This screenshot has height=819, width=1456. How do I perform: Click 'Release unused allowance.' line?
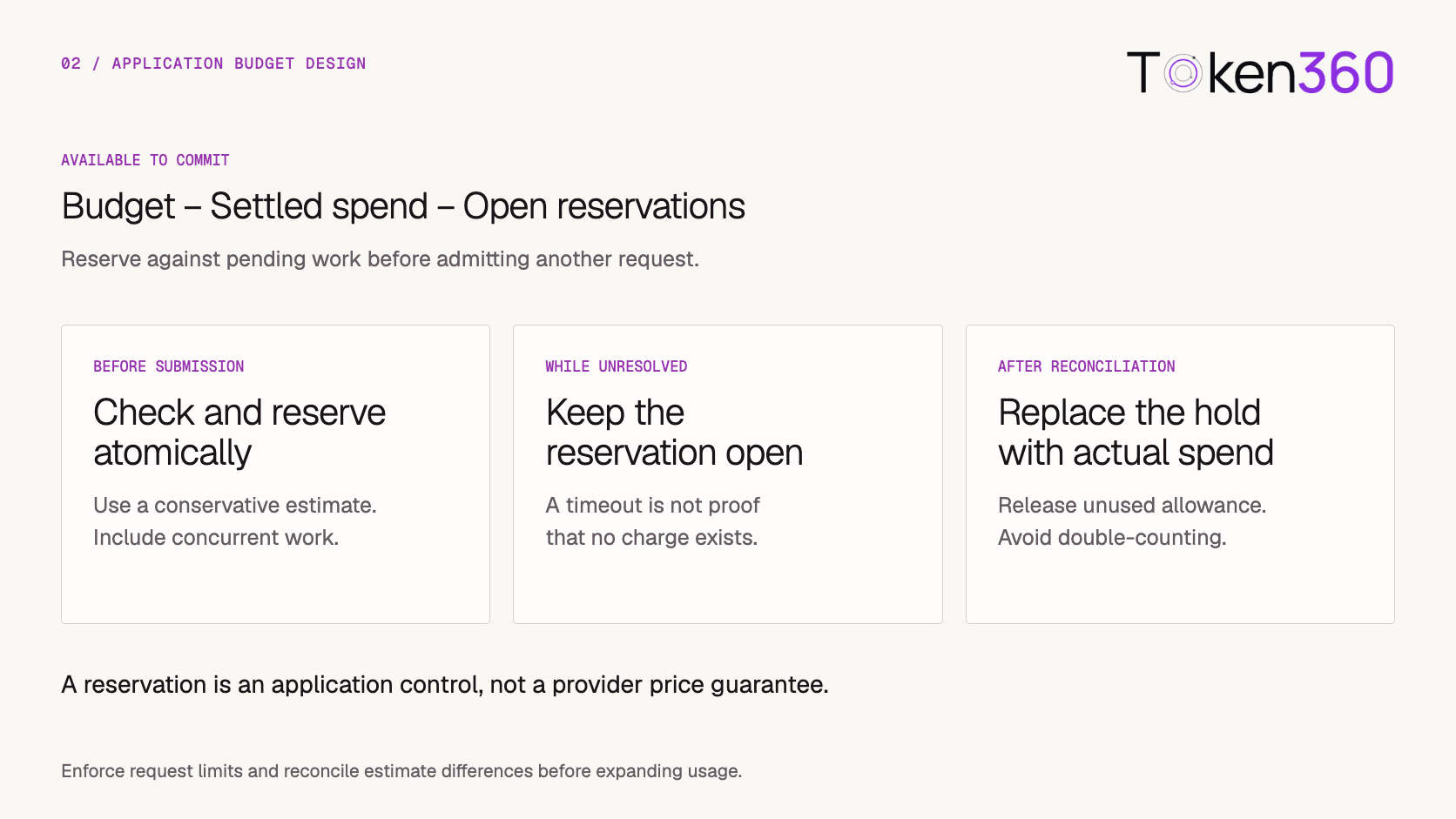coord(1132,506)
